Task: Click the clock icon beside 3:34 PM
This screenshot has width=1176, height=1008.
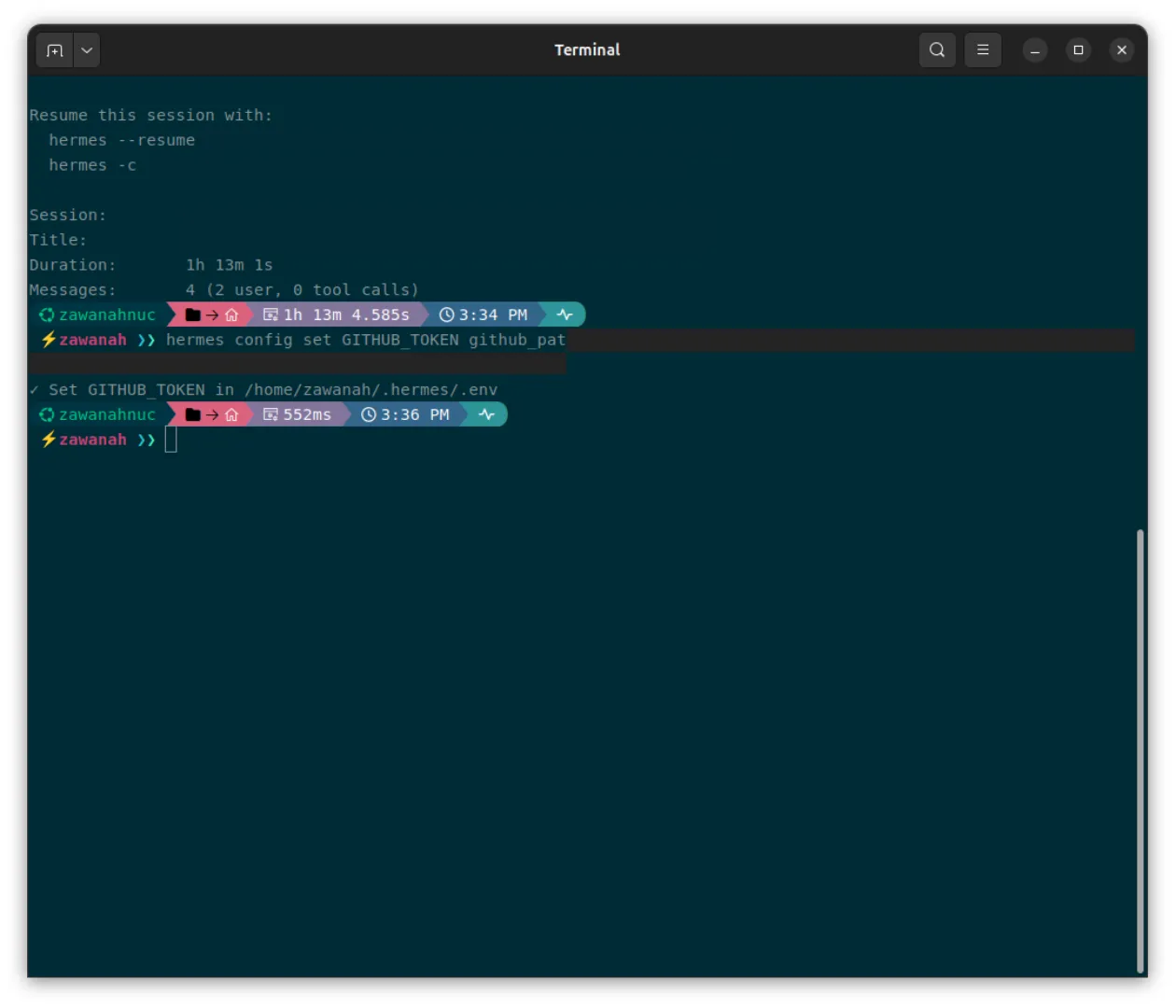Action: tap(447, 315)
